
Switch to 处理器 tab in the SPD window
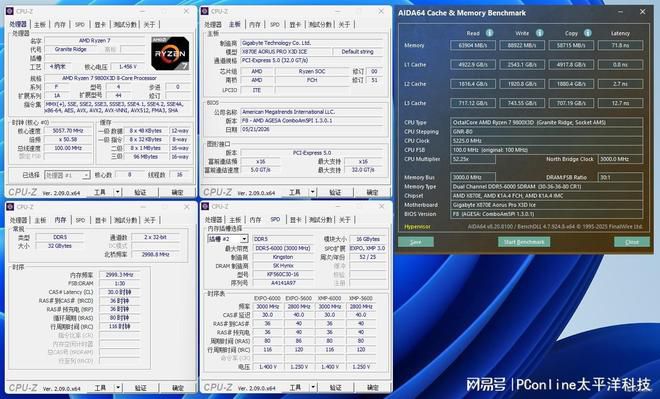pos(213,220)
